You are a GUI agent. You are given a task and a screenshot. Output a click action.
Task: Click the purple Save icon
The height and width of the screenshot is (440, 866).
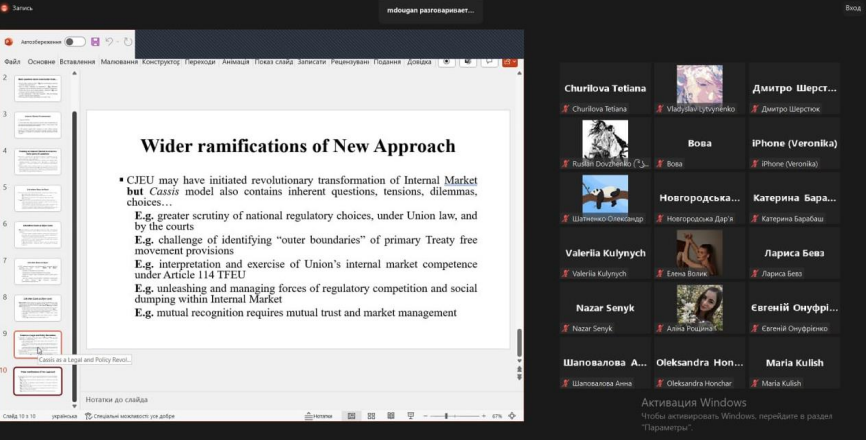tap(95, 42)
